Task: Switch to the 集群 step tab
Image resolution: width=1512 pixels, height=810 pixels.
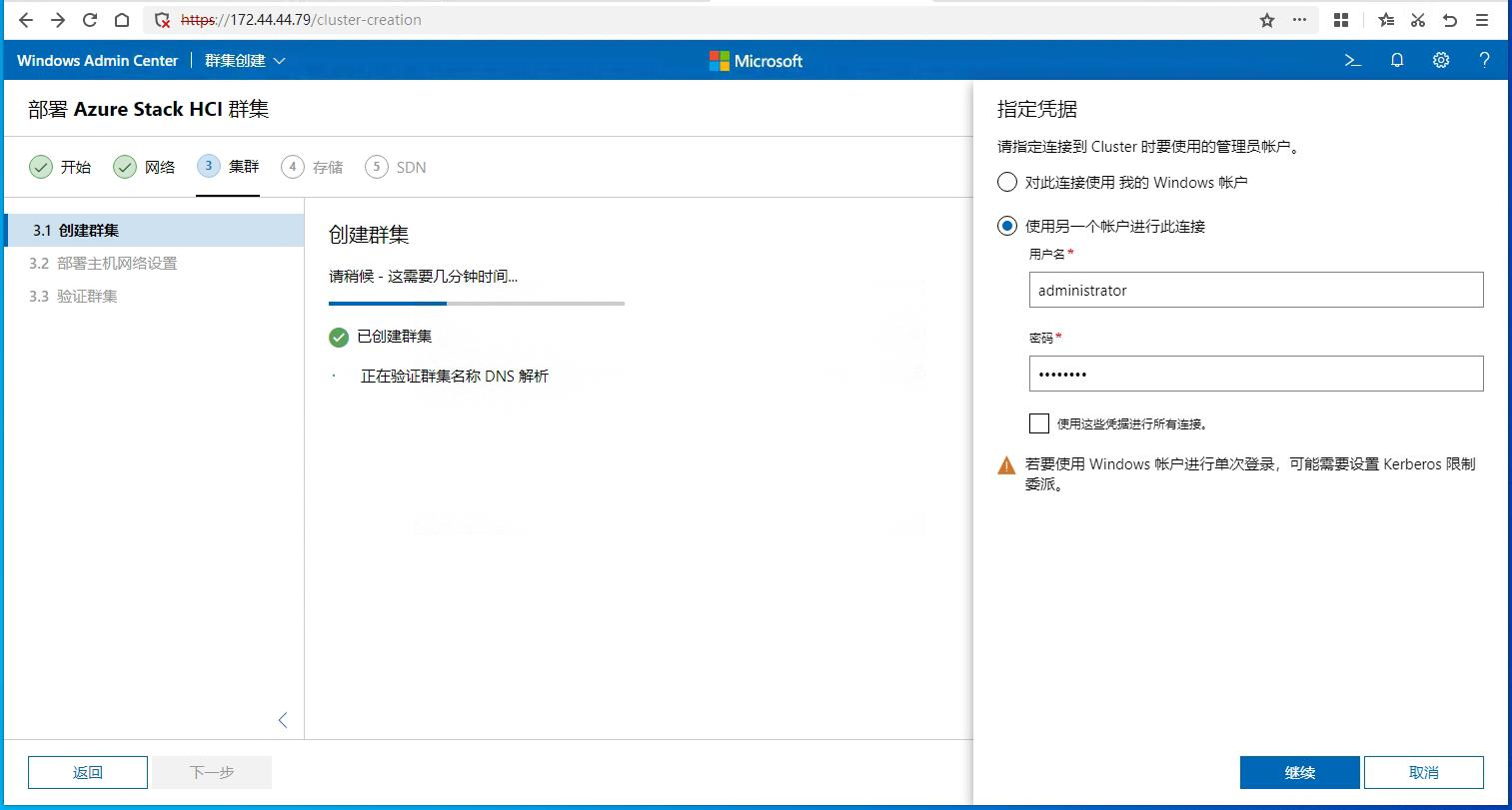Action: (x=228, y=167)
